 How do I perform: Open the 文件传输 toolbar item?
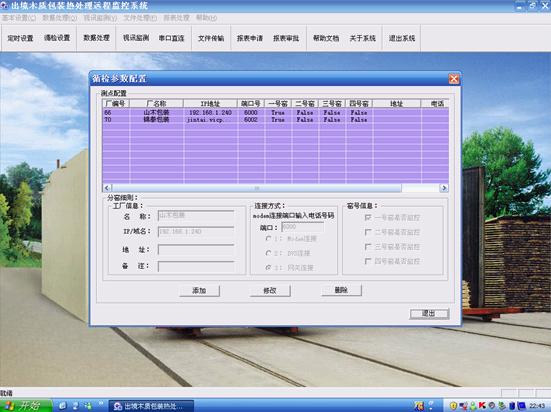[211, 38]
